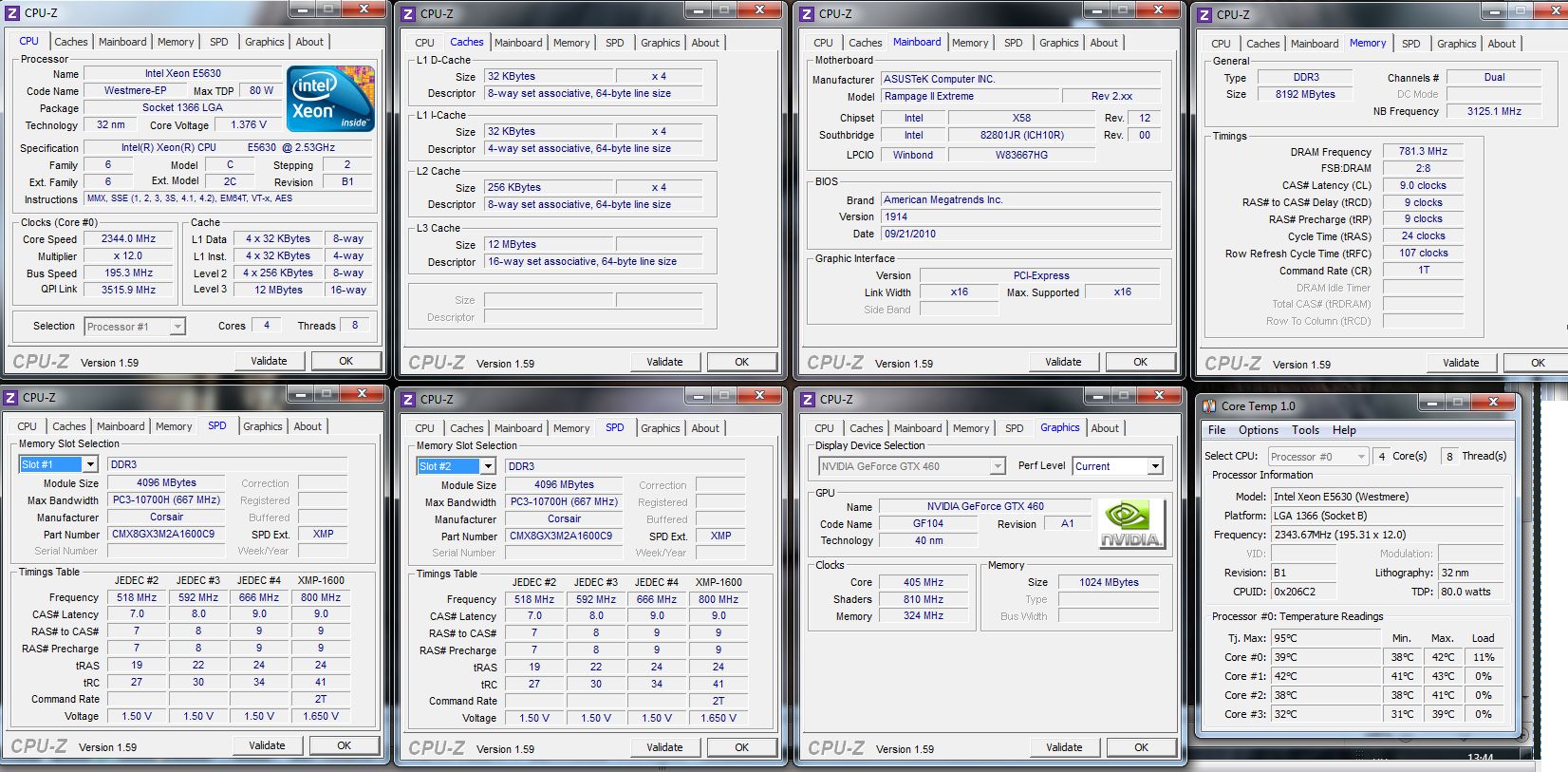Image resolution: width=1568 pixels, height=772 pixels.
Task: Click the Core Temp 1.0 title bar icon
Action: coord(1209,405)
